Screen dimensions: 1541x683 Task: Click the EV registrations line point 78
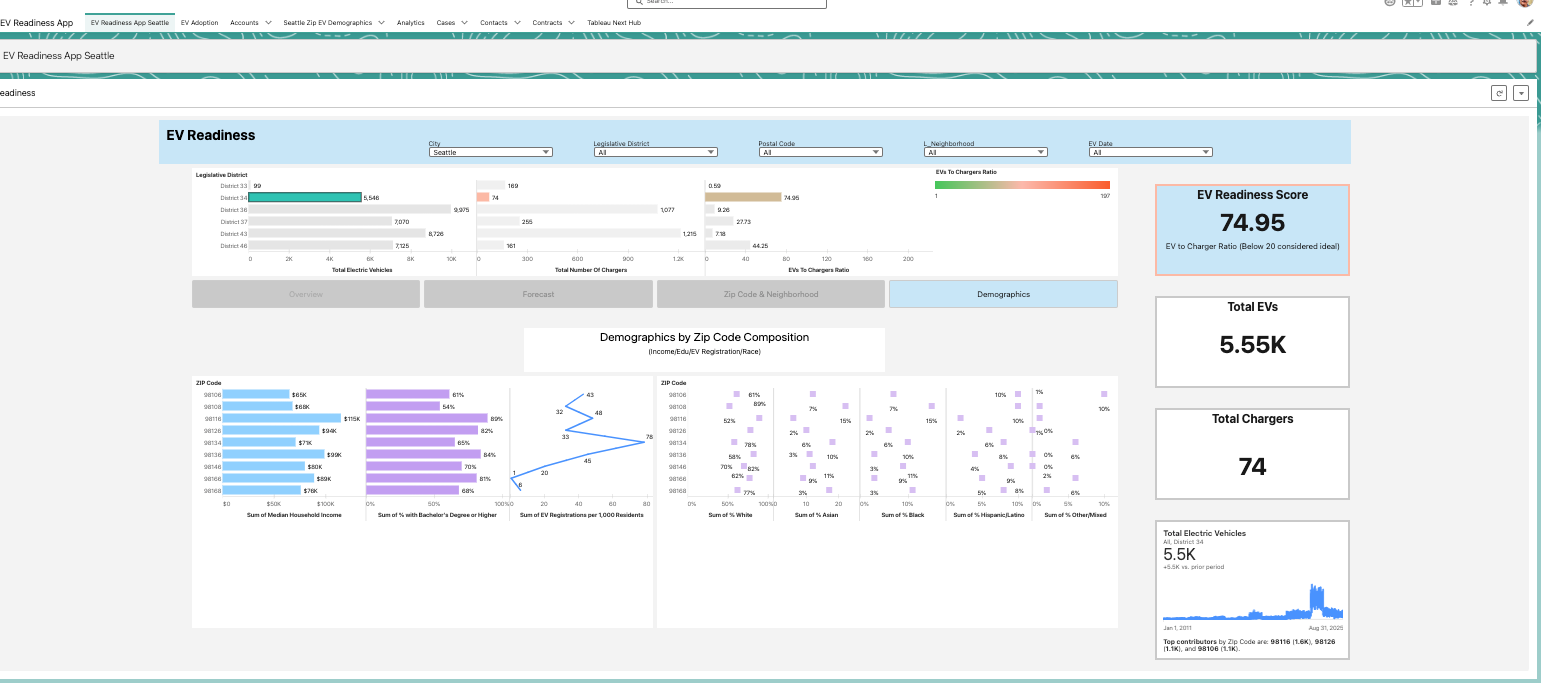click(646, 440)
